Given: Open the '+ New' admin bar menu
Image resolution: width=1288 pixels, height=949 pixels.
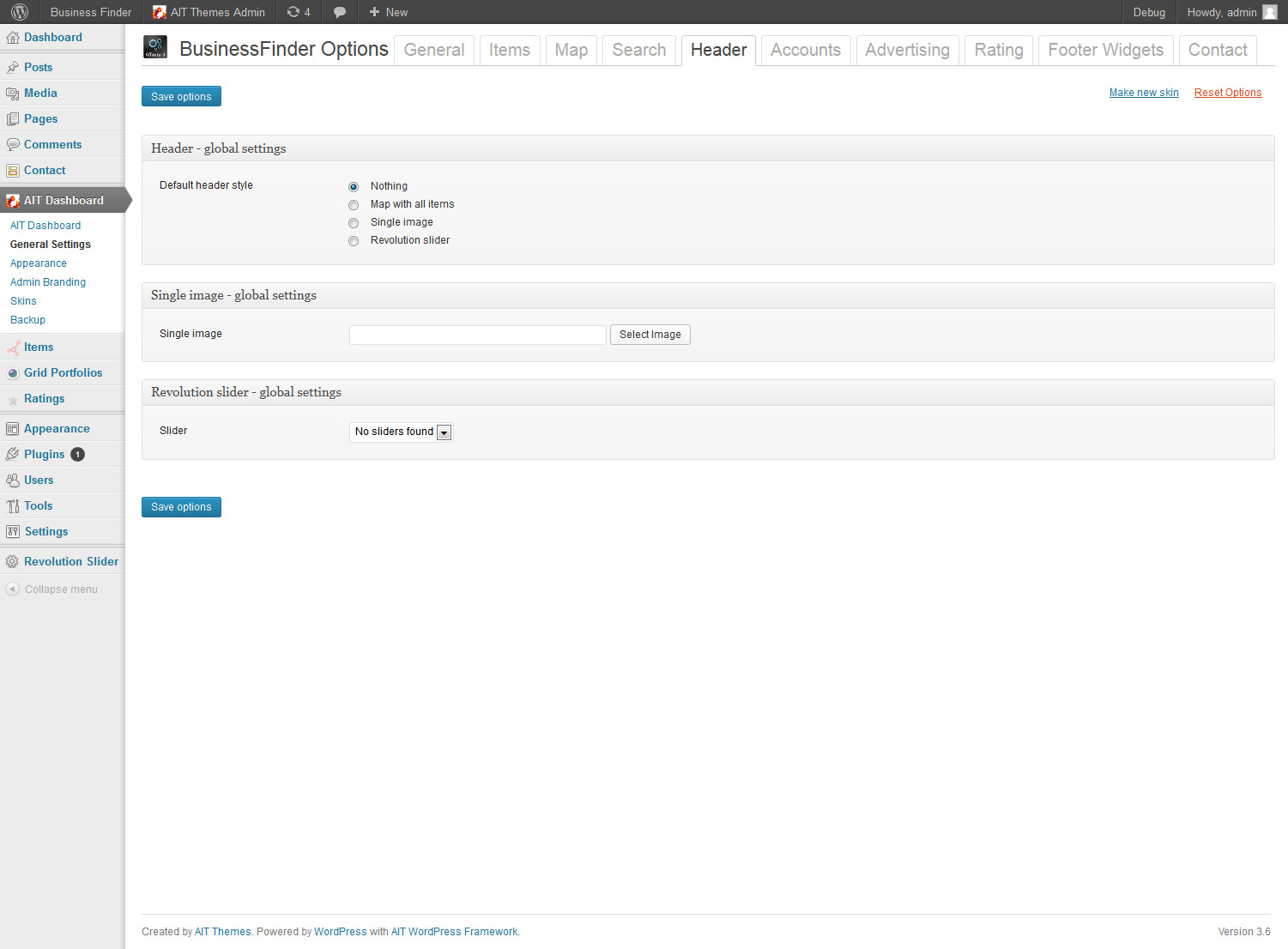Looking at the screenshot, I should click(x=388, y=12).
